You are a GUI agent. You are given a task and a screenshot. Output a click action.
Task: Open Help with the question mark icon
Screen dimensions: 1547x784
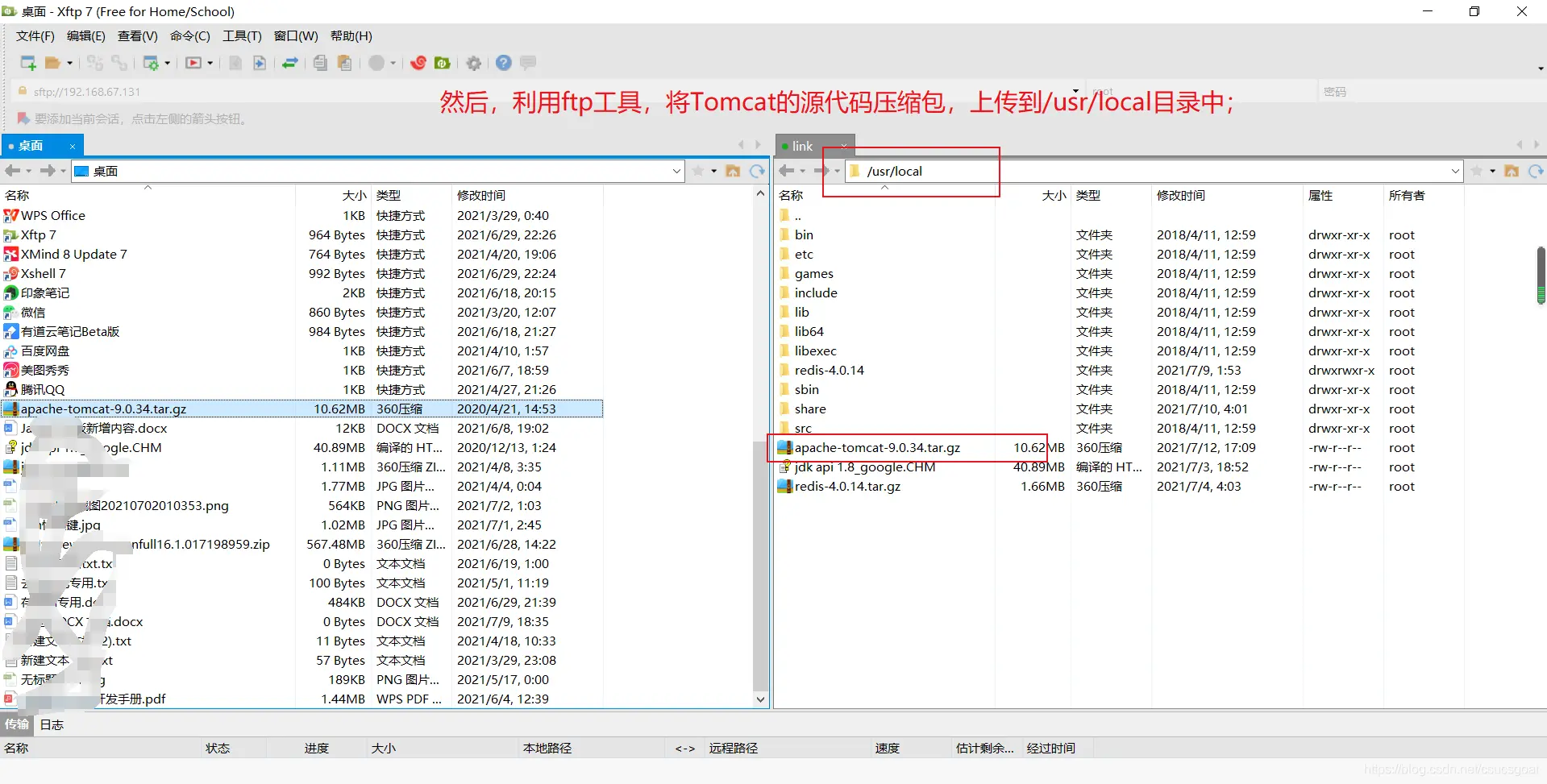click(x=504, y=63)
